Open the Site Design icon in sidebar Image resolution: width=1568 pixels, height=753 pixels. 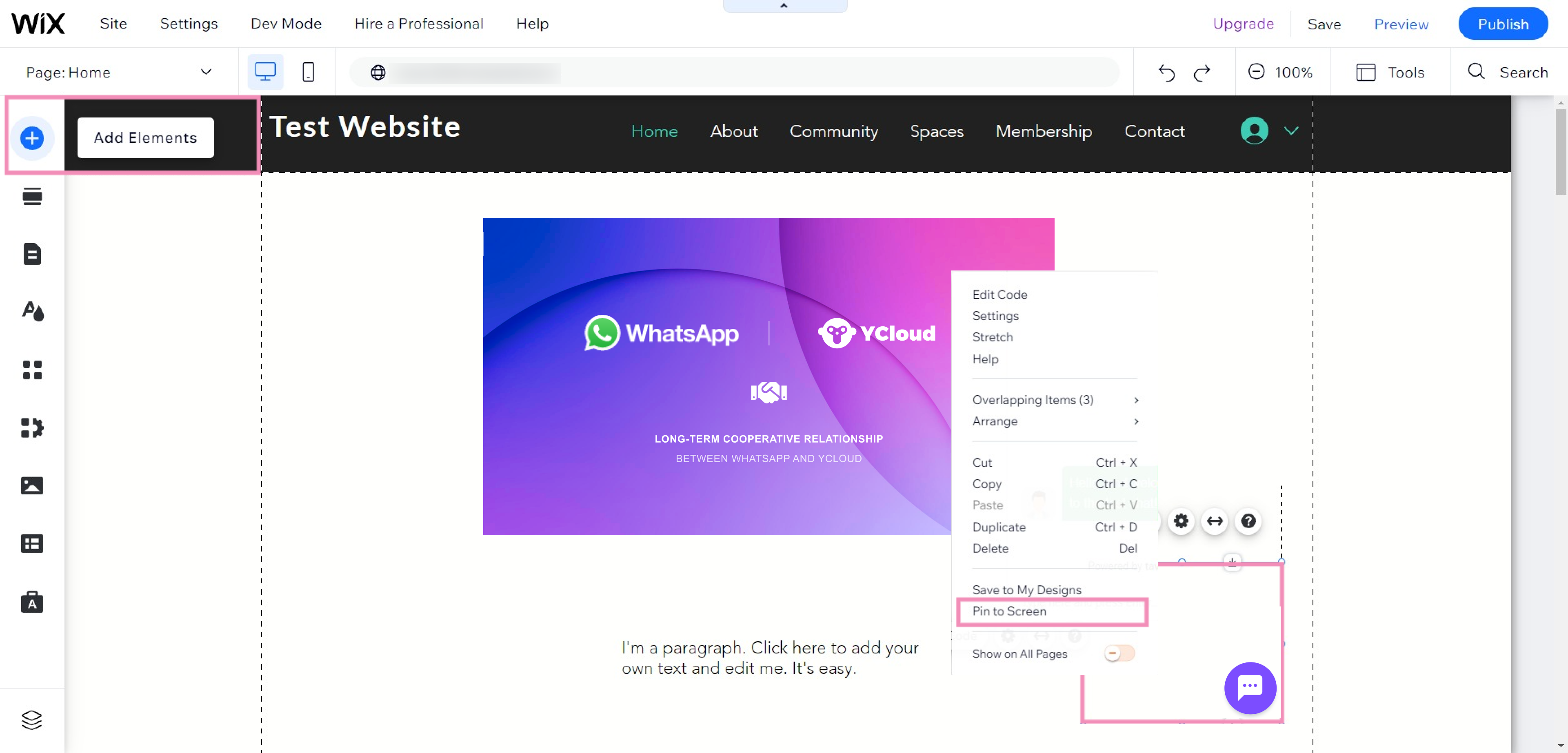click(32, 311)
